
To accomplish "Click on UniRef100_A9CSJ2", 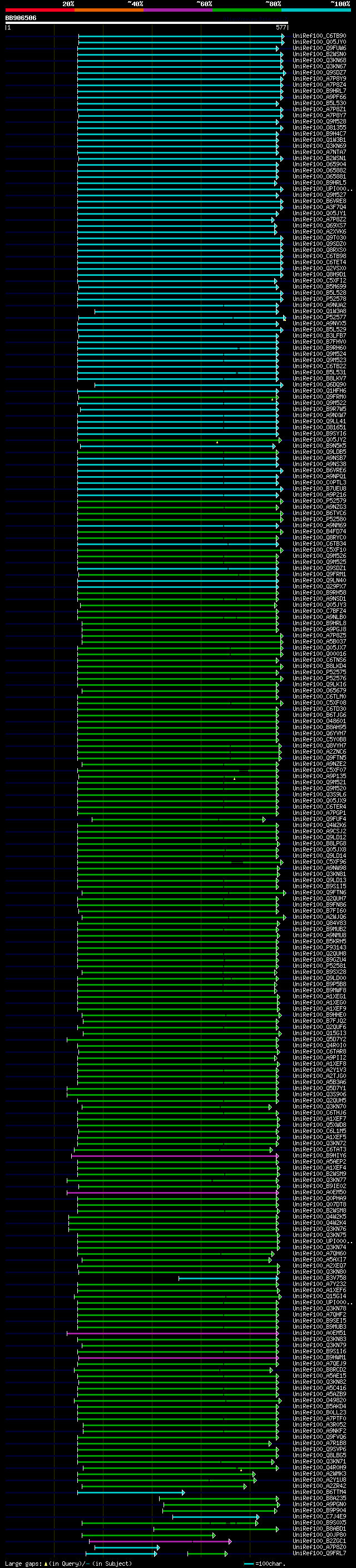I will [319, 832].
